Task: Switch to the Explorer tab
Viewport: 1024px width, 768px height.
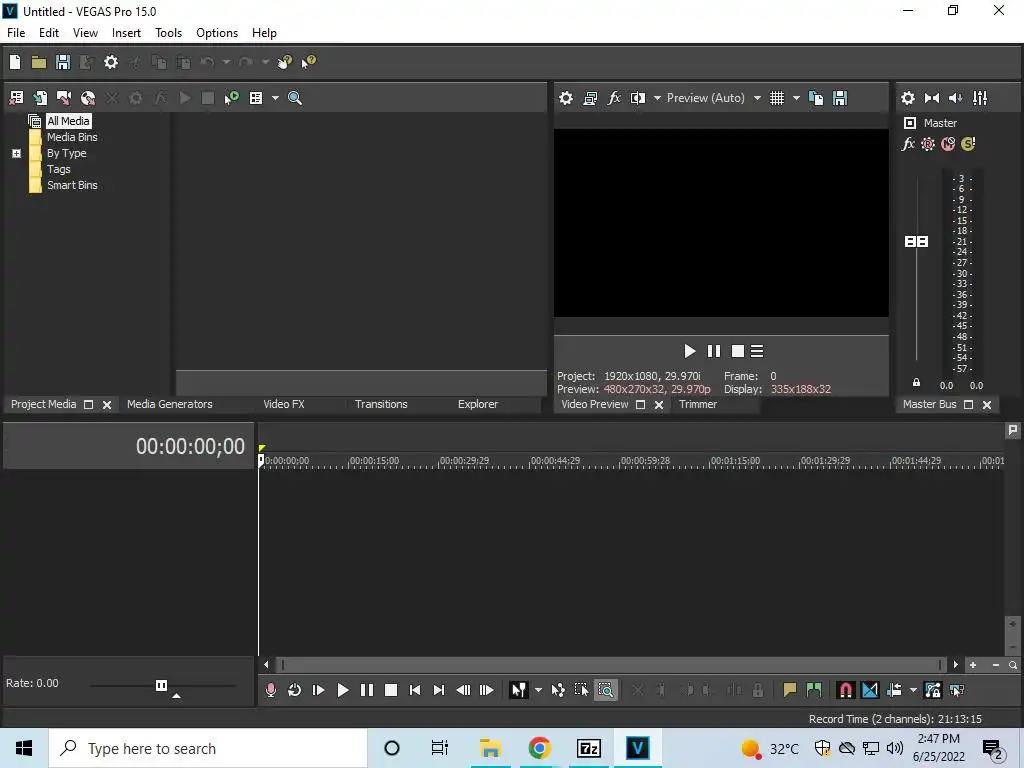Action: (x=477, y=404)
